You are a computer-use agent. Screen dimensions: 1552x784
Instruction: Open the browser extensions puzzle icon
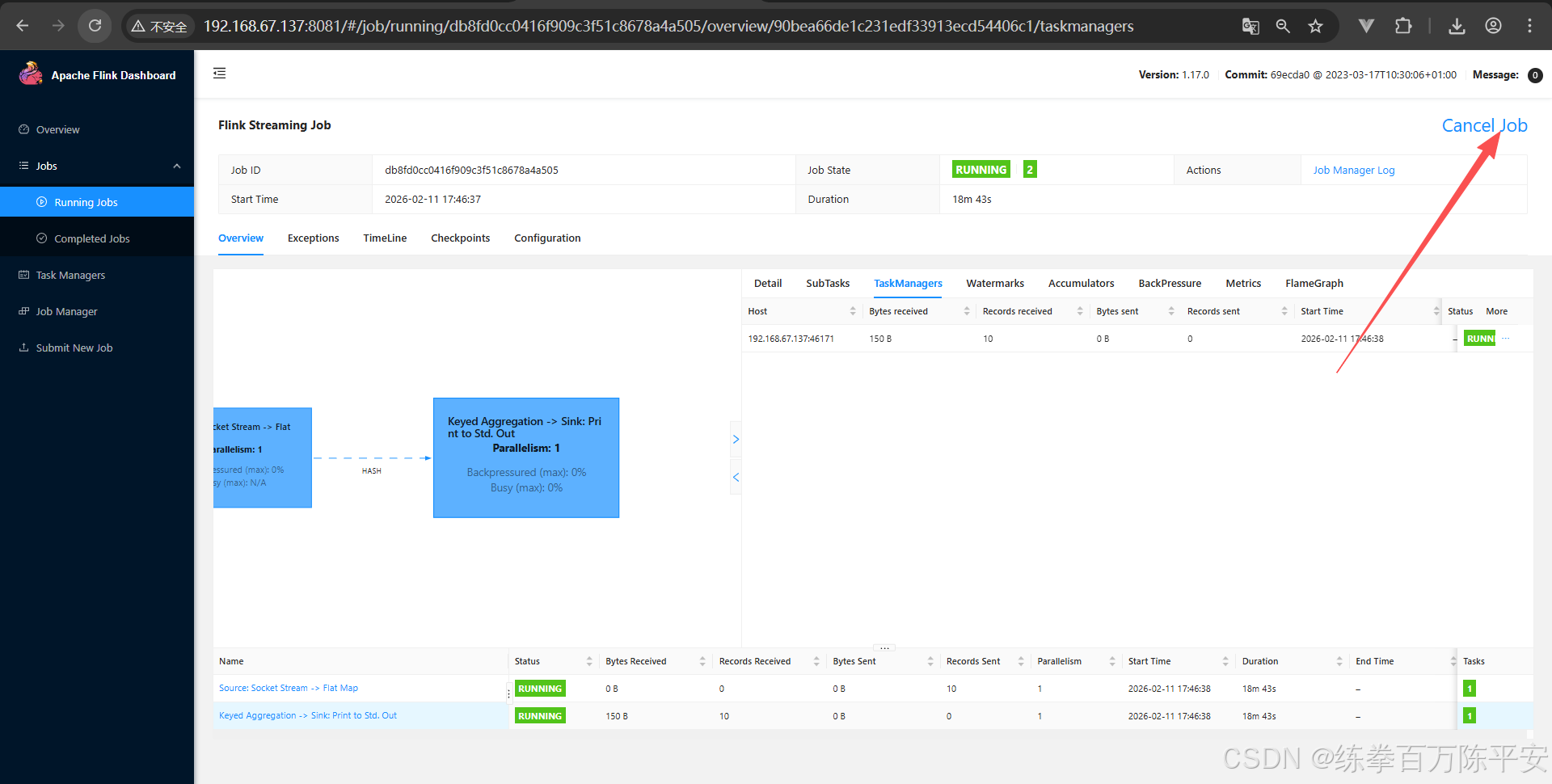[1403, 26]
